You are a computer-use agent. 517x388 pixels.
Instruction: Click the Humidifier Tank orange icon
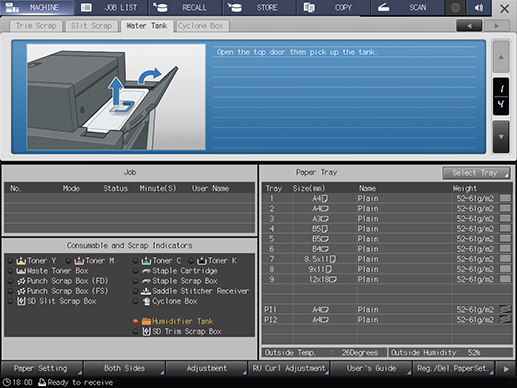click(x=146, y=321)
